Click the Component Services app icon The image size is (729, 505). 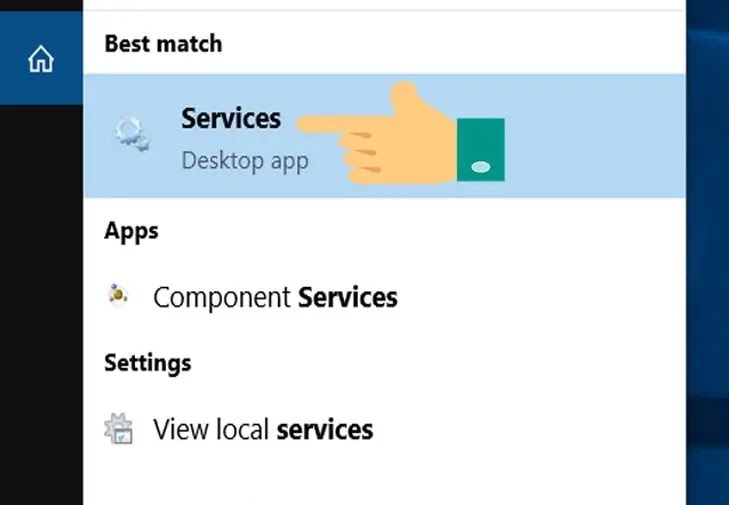point(118,295)
